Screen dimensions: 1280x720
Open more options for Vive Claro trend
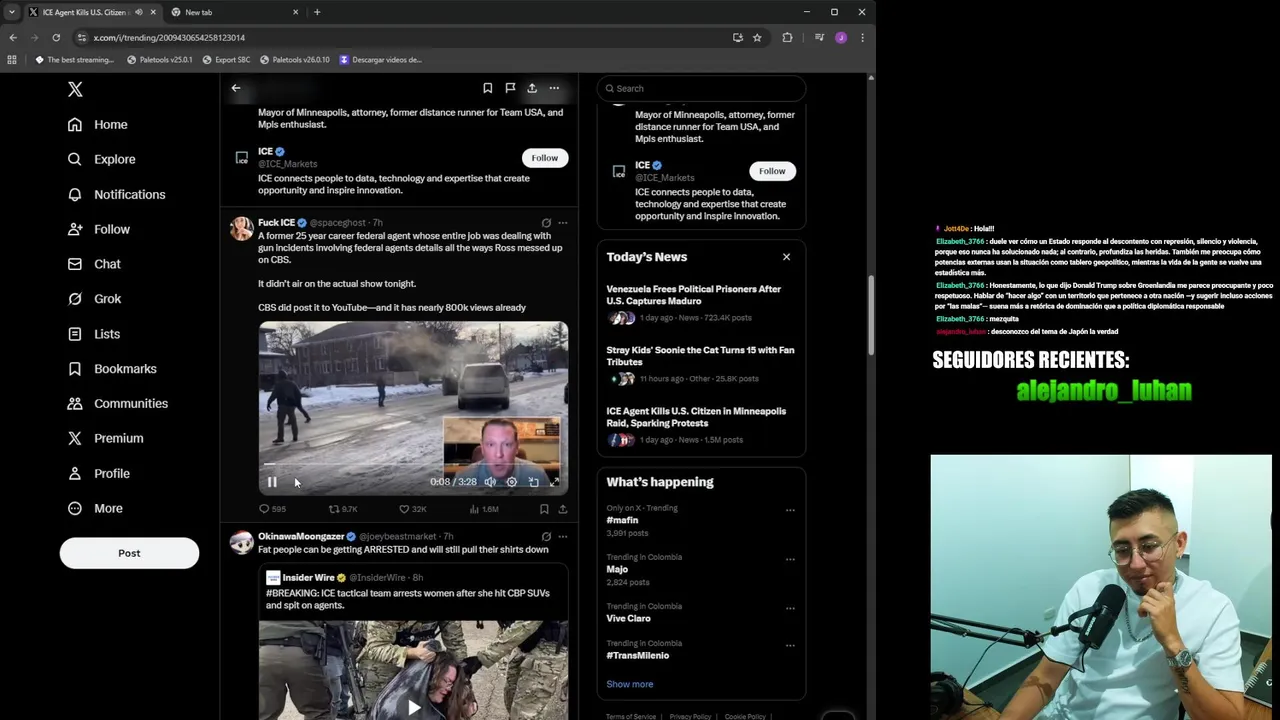(790, 608)
